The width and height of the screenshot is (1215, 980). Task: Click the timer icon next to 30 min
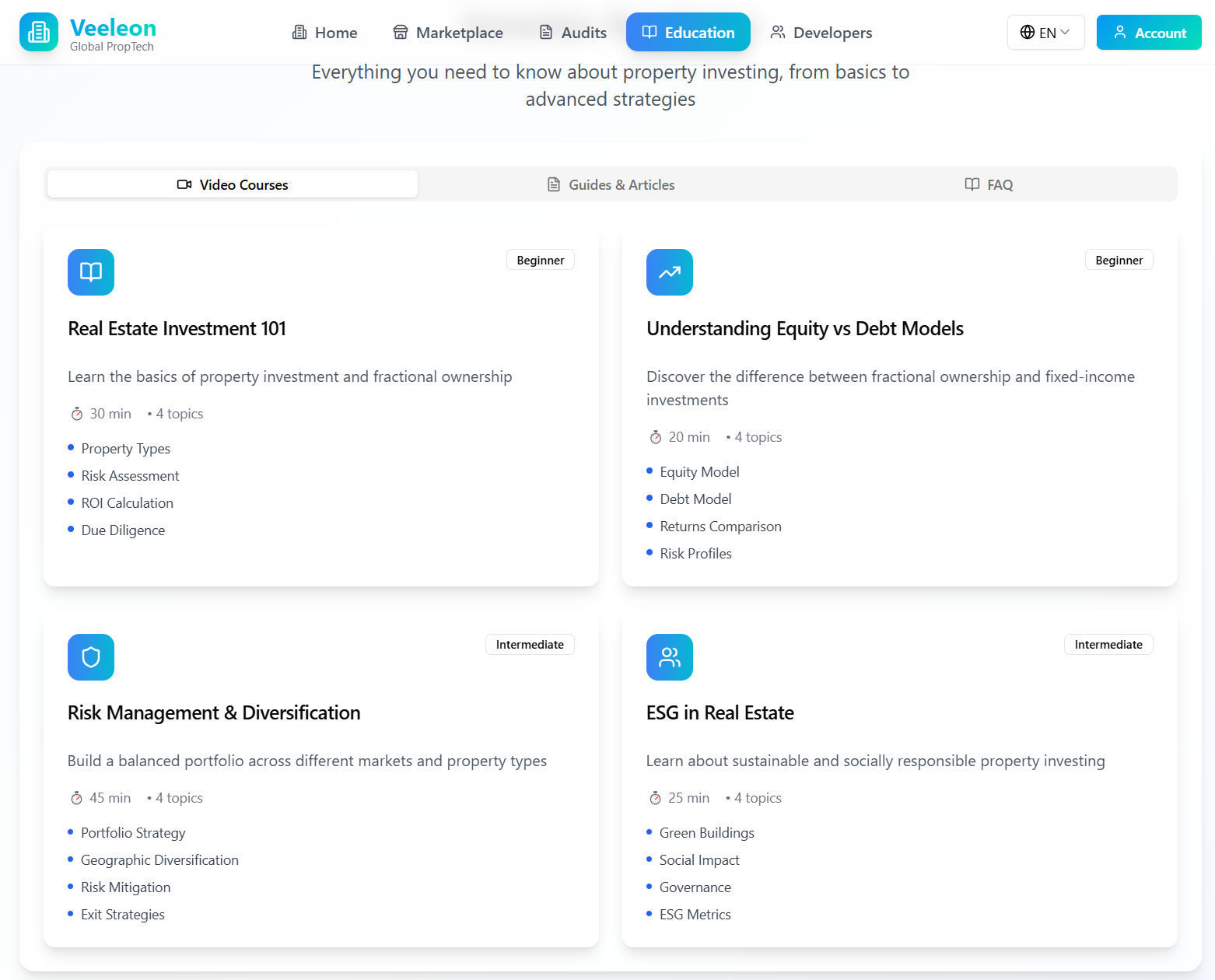coord(77,414)
